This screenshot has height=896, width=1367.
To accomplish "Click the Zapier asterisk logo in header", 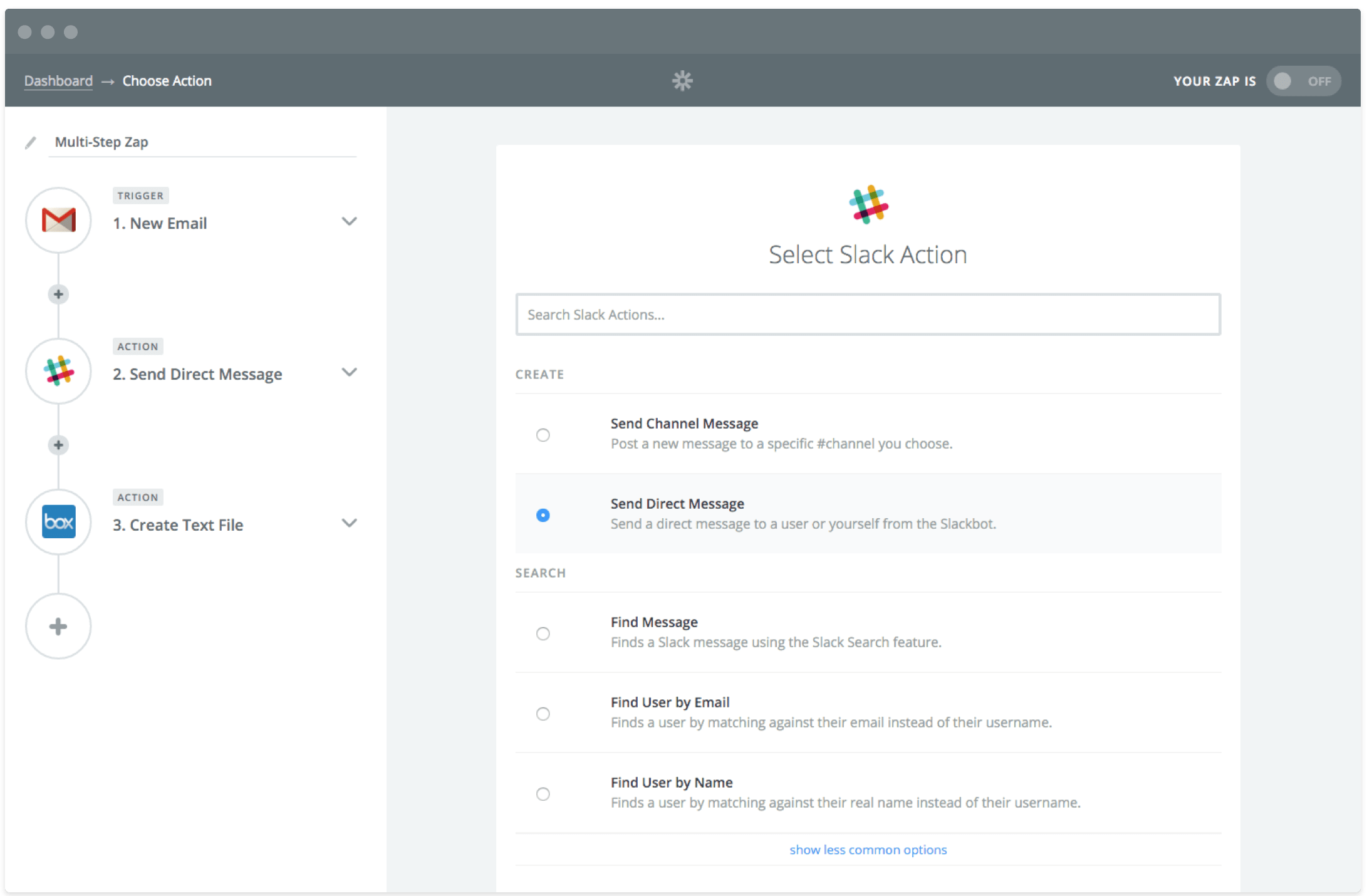I will coord(682,81).
